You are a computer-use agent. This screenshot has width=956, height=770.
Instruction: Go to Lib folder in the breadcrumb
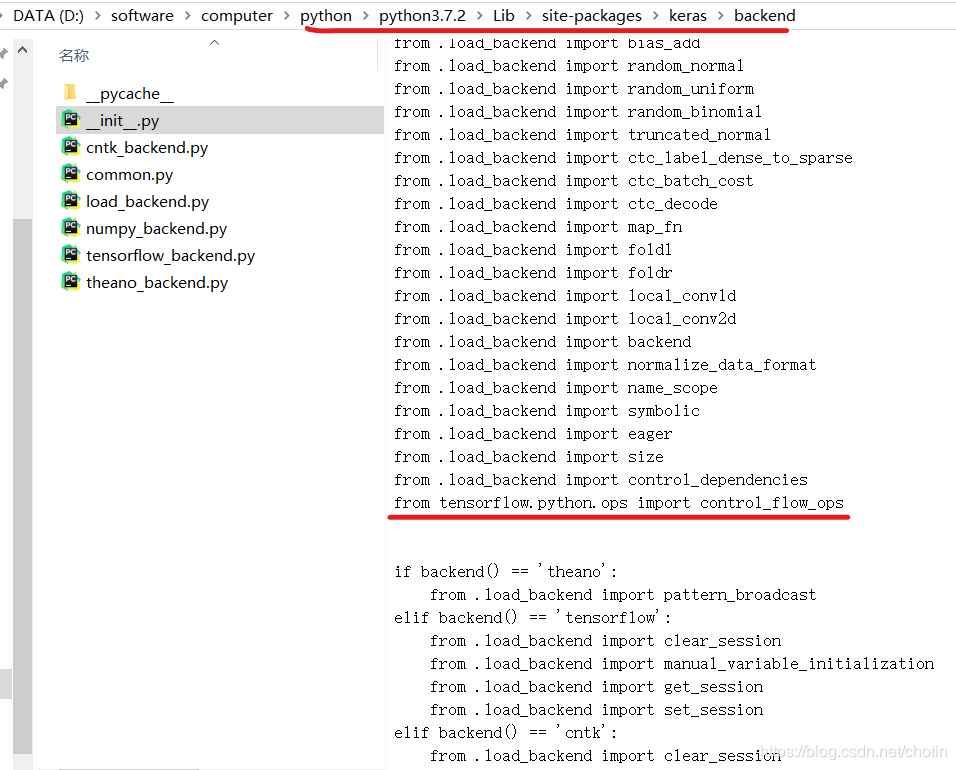[504, 16]
